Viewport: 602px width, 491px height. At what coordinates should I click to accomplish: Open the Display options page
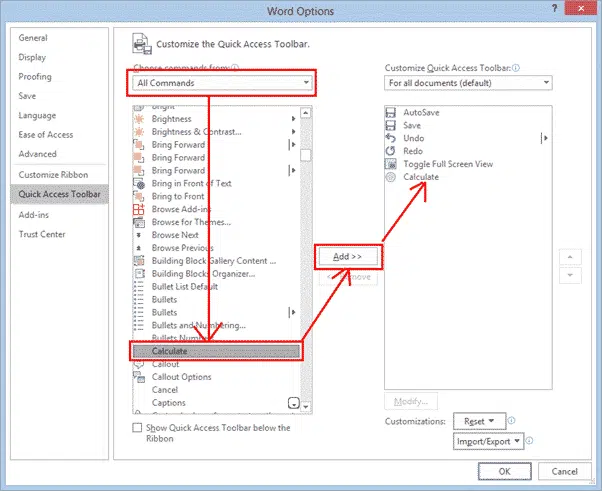pyautogui.click(x=32, y=57)
